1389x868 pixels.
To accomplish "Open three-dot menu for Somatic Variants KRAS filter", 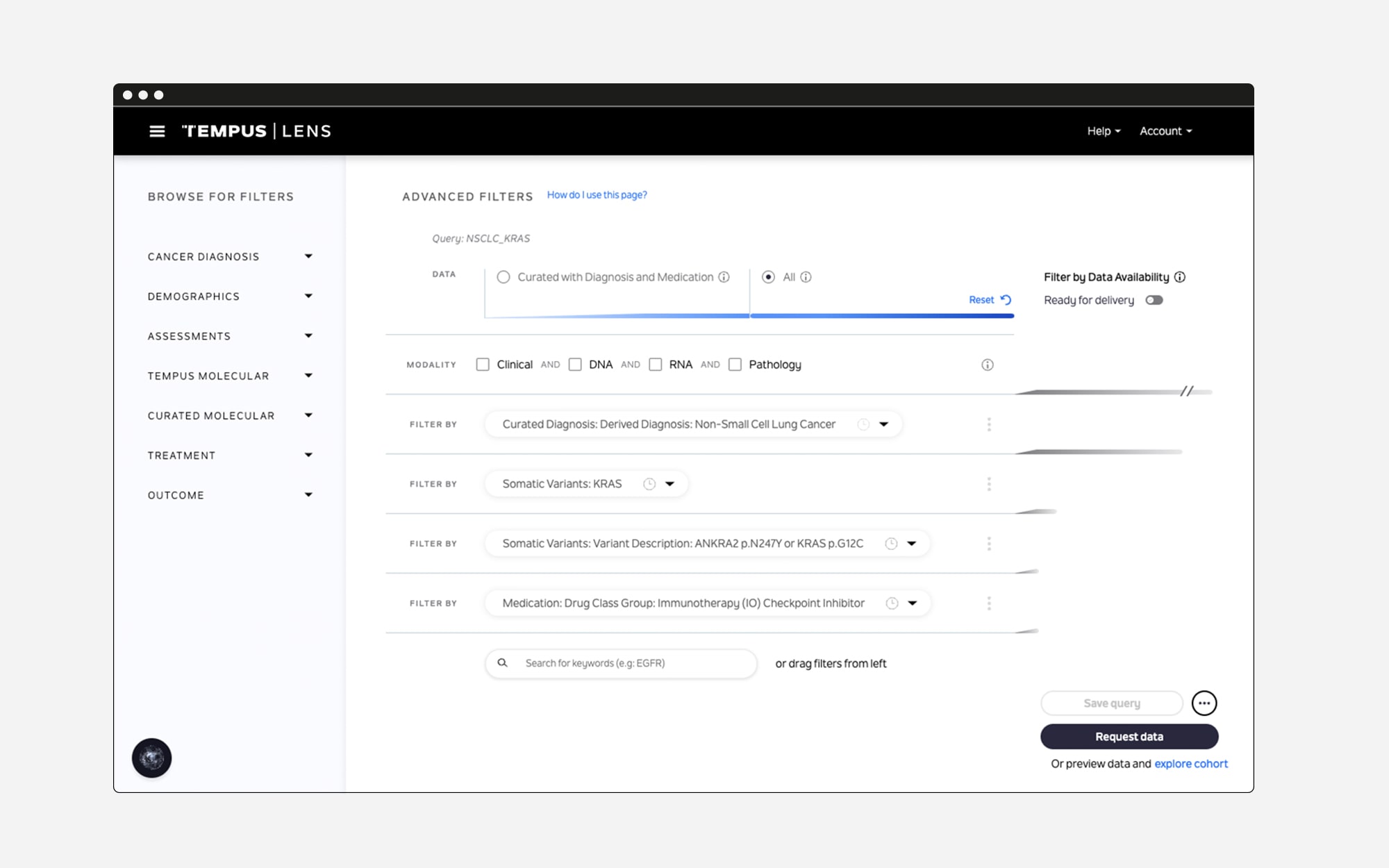I will click(x=989, y=484).
